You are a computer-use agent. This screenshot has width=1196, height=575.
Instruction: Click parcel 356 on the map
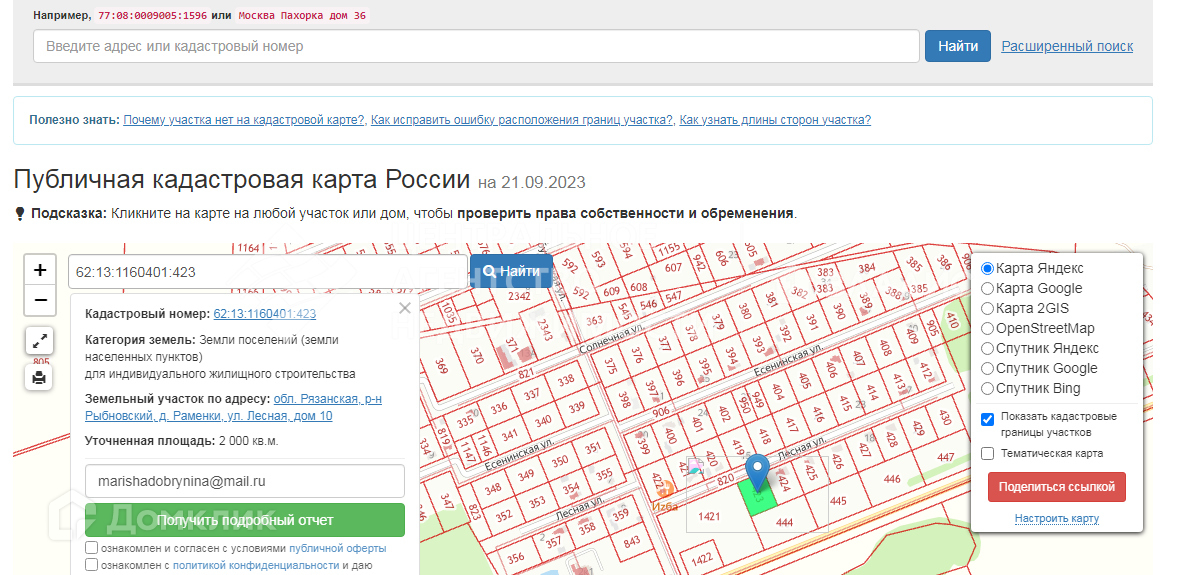tap(516, 557)
